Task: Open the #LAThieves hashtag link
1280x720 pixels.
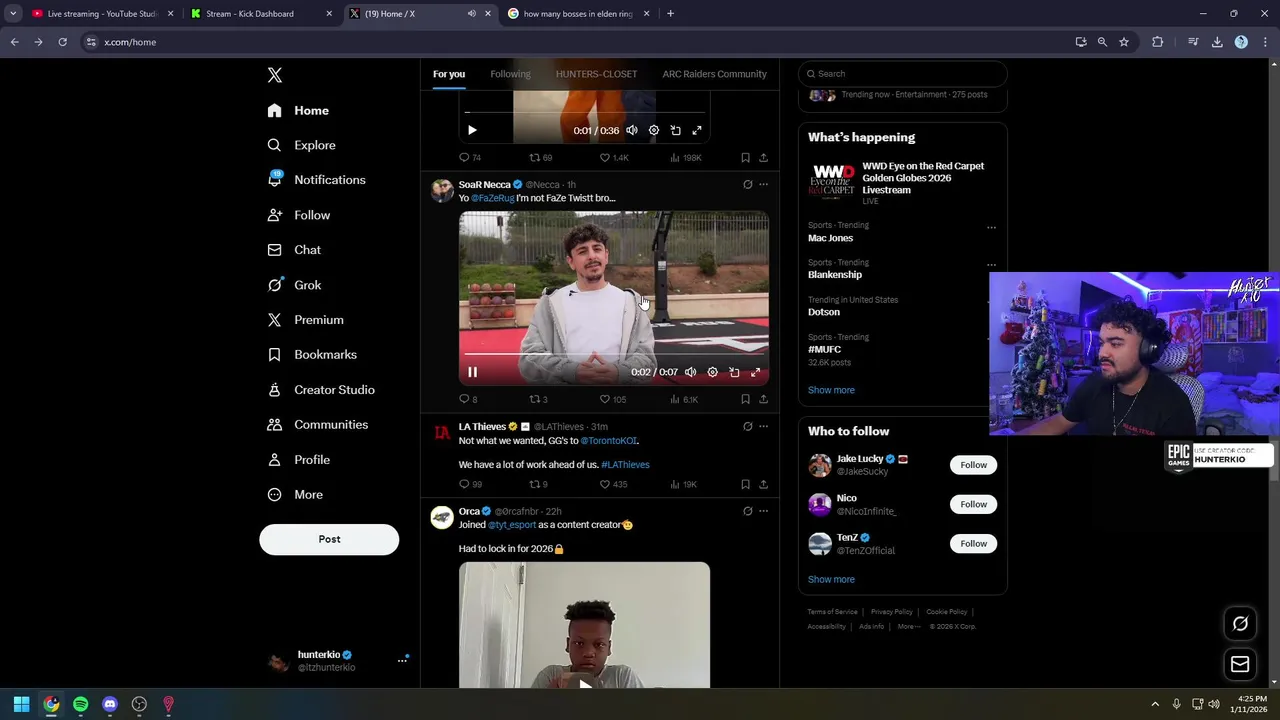Action: 625,464
